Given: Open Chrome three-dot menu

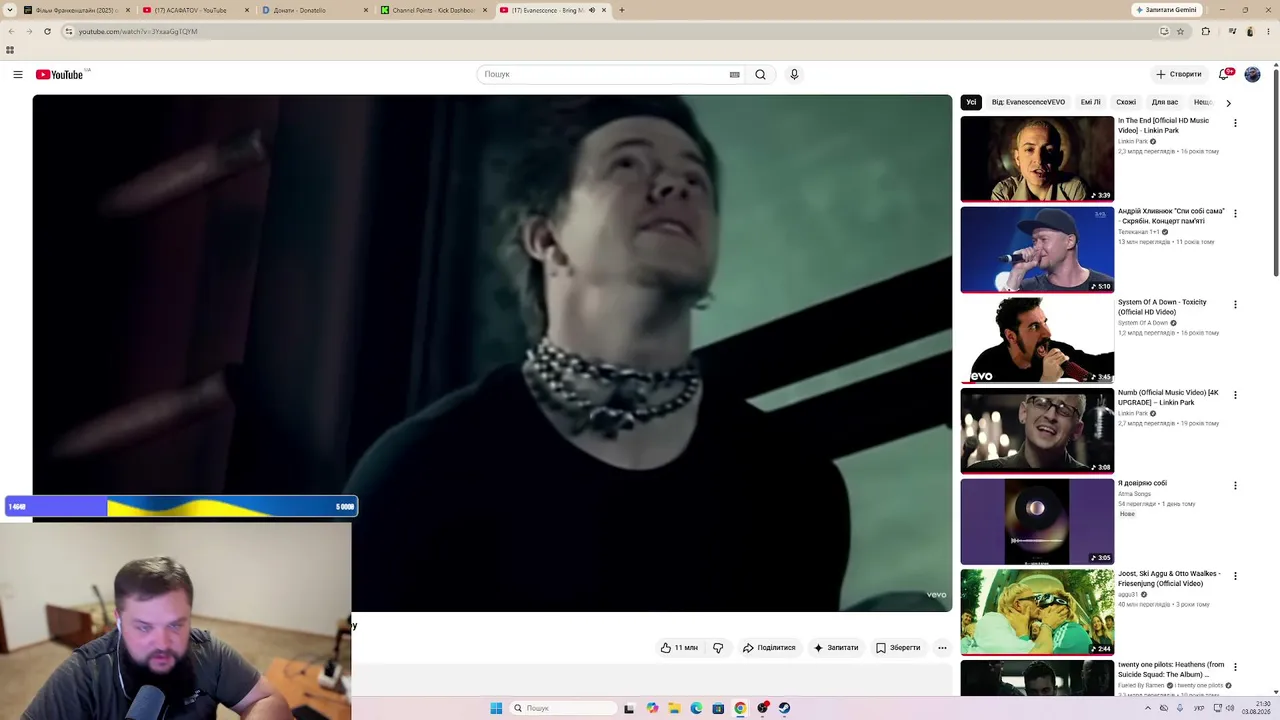Looking at the screenshot, I should coord(1268,31).
